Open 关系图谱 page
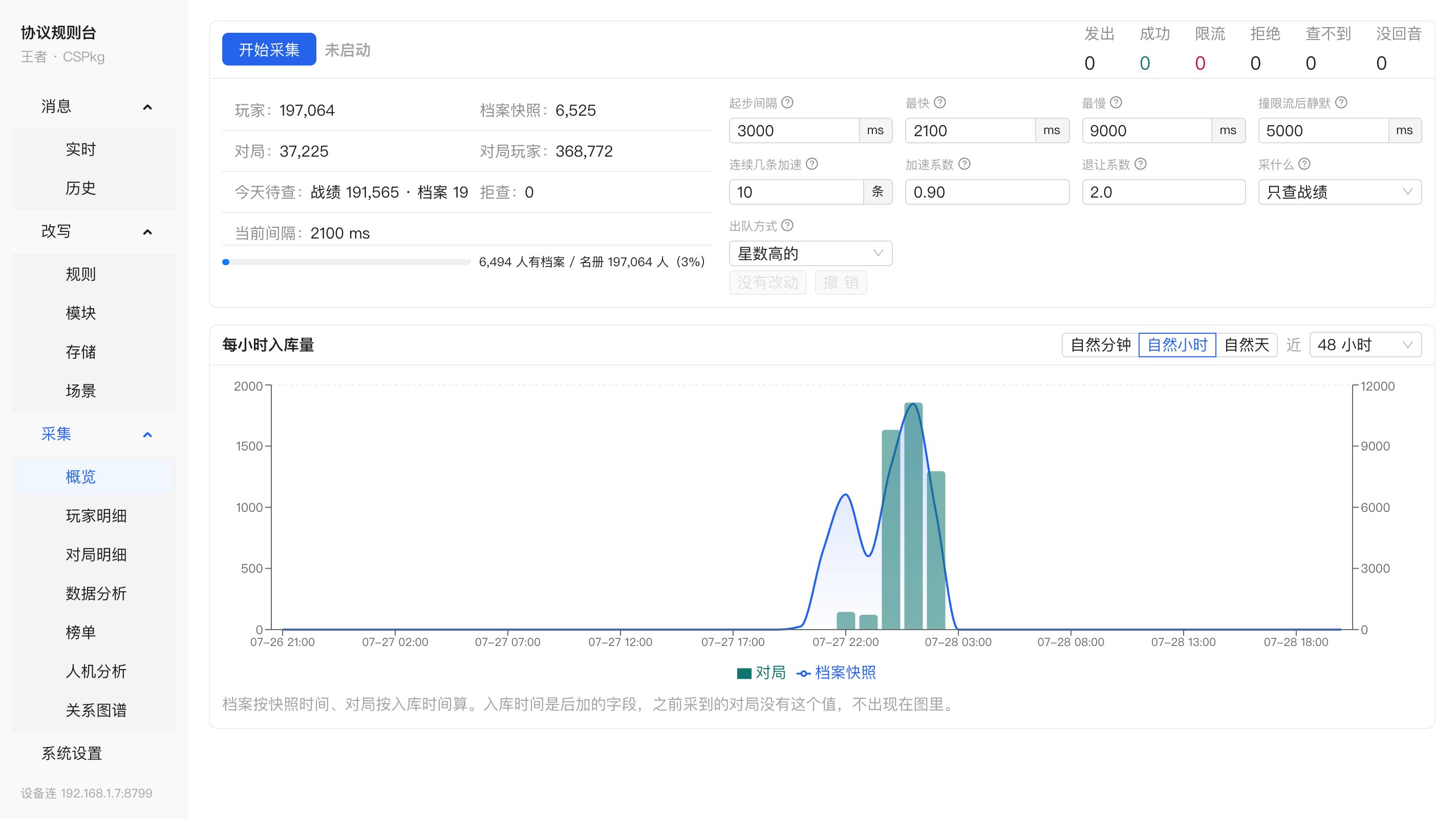Viewport: 1456px width, 819px height. pos(94,710)
